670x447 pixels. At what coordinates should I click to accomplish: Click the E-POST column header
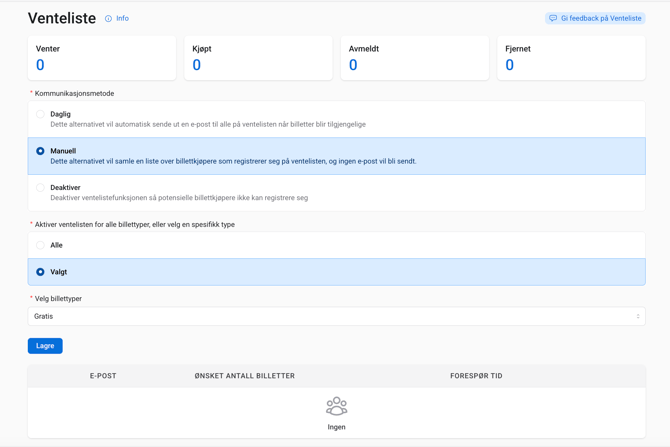pos(103,376)
